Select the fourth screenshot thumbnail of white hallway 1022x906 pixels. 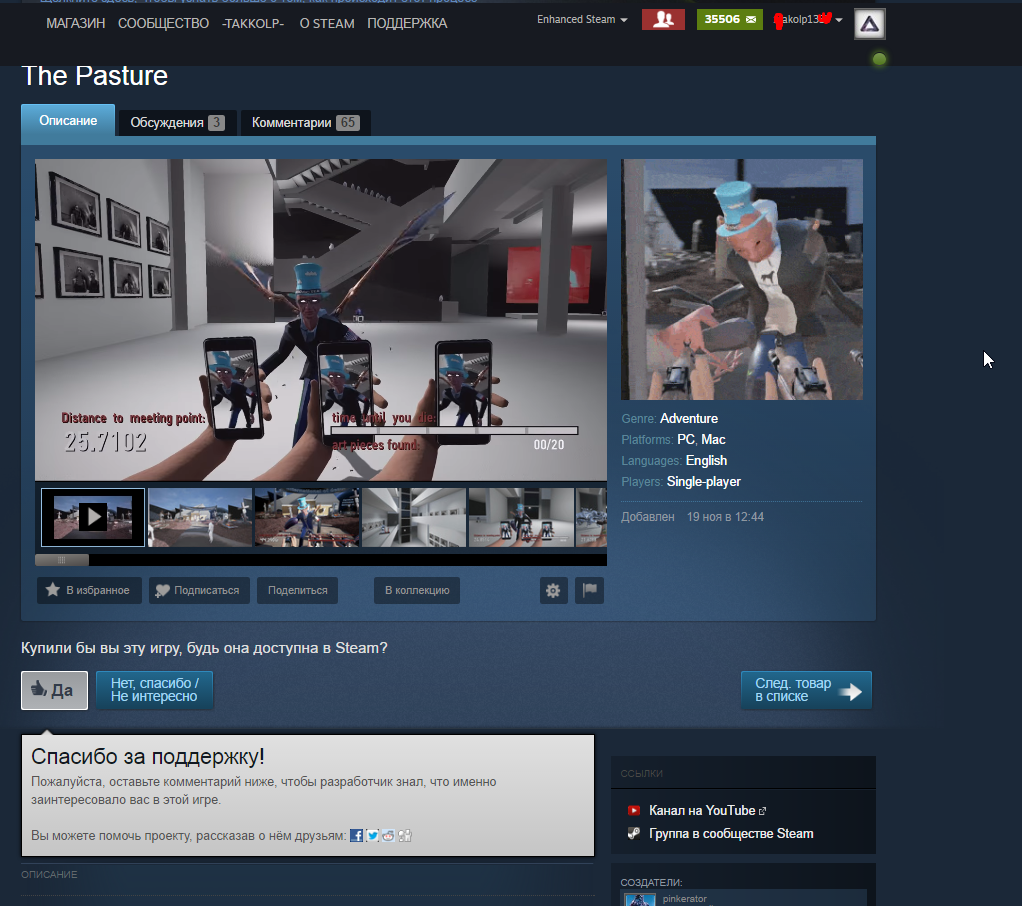click(414, 518)
